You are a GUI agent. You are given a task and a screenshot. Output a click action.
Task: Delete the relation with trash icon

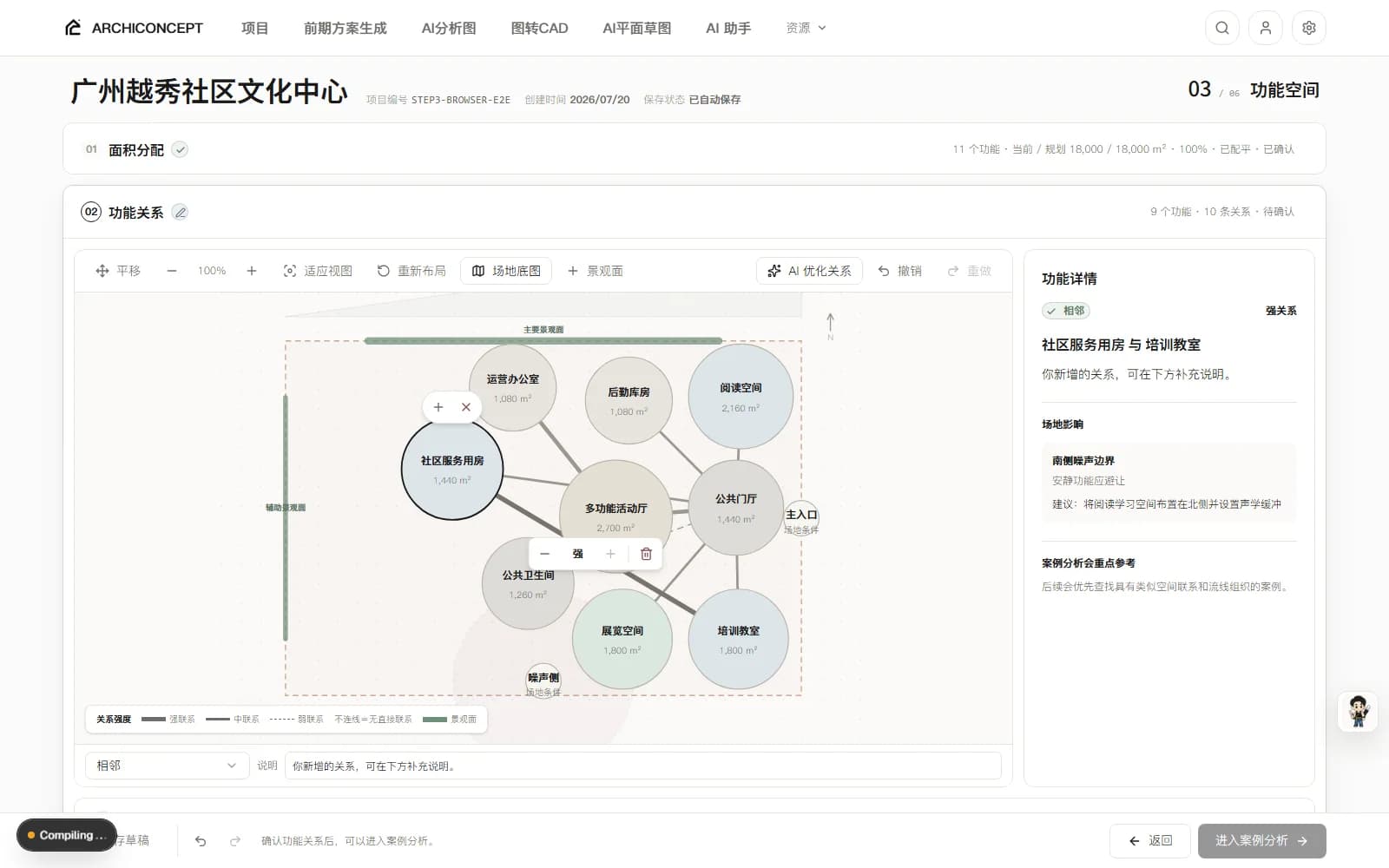click(x=646, y=554)
